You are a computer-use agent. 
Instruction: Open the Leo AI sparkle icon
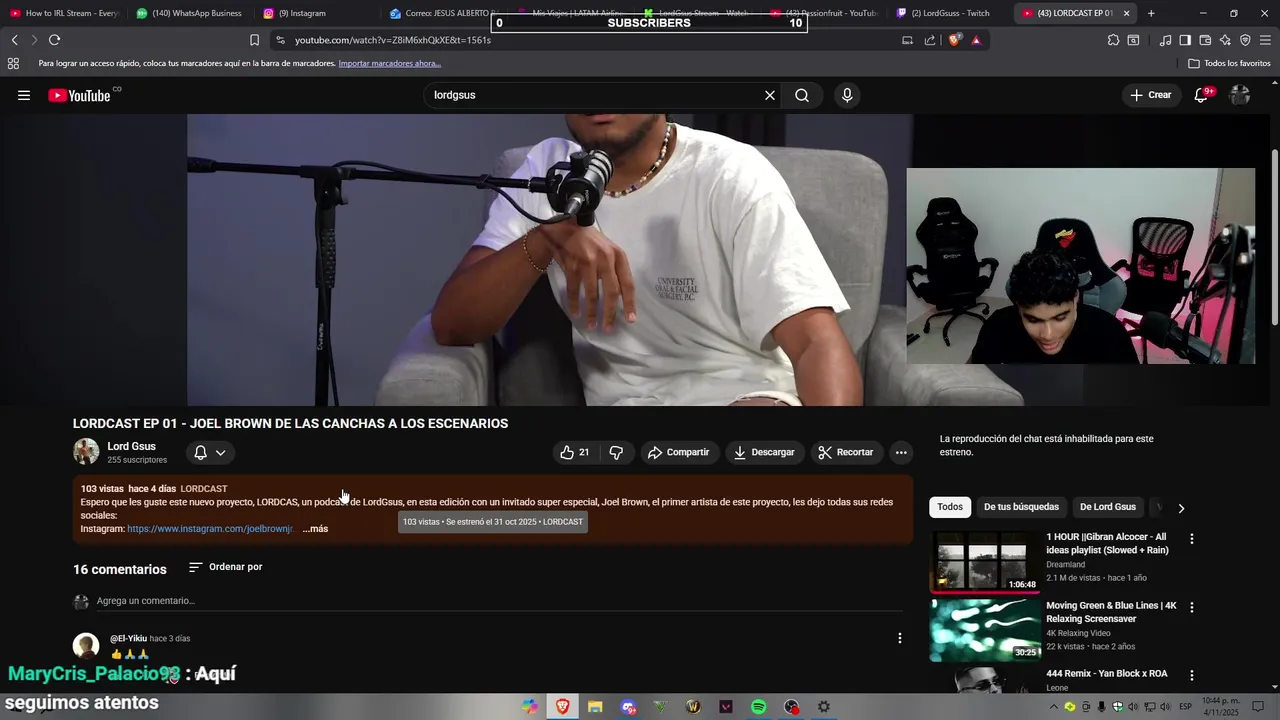point(1225,40)
